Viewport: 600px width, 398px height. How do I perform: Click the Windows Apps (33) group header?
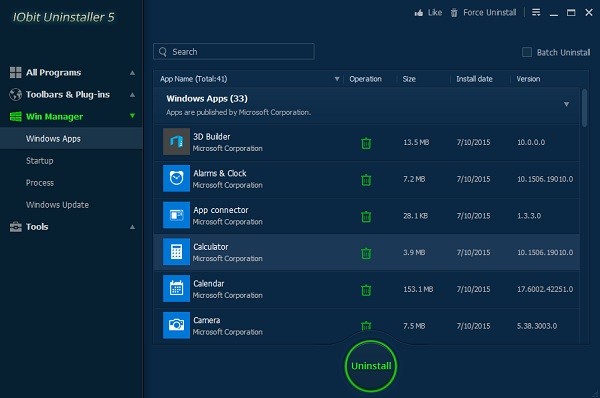pos(367,106)
